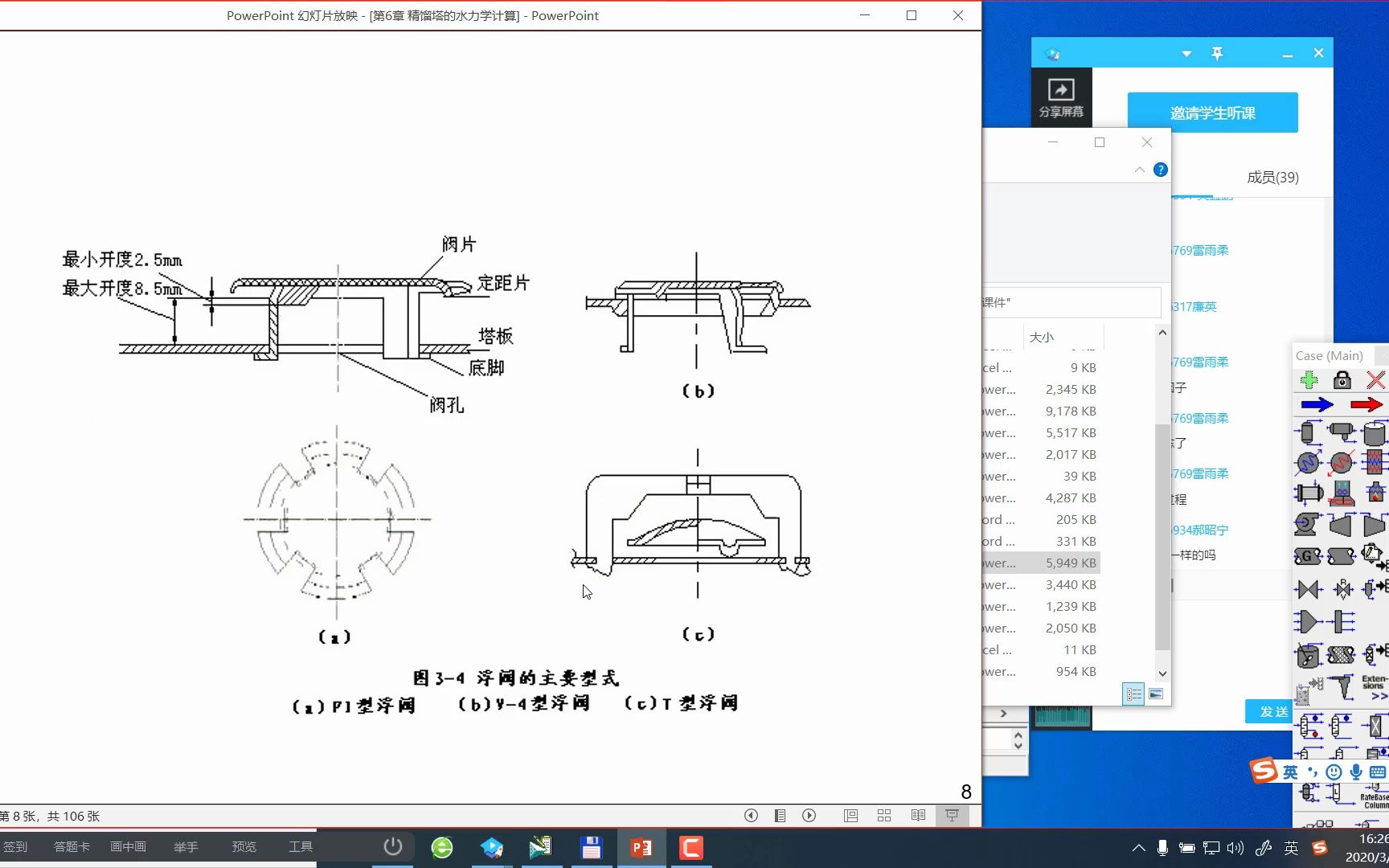Switch File Explorer to large icons view
Screen dimensions: 1389x868
tap(1156, 694)
